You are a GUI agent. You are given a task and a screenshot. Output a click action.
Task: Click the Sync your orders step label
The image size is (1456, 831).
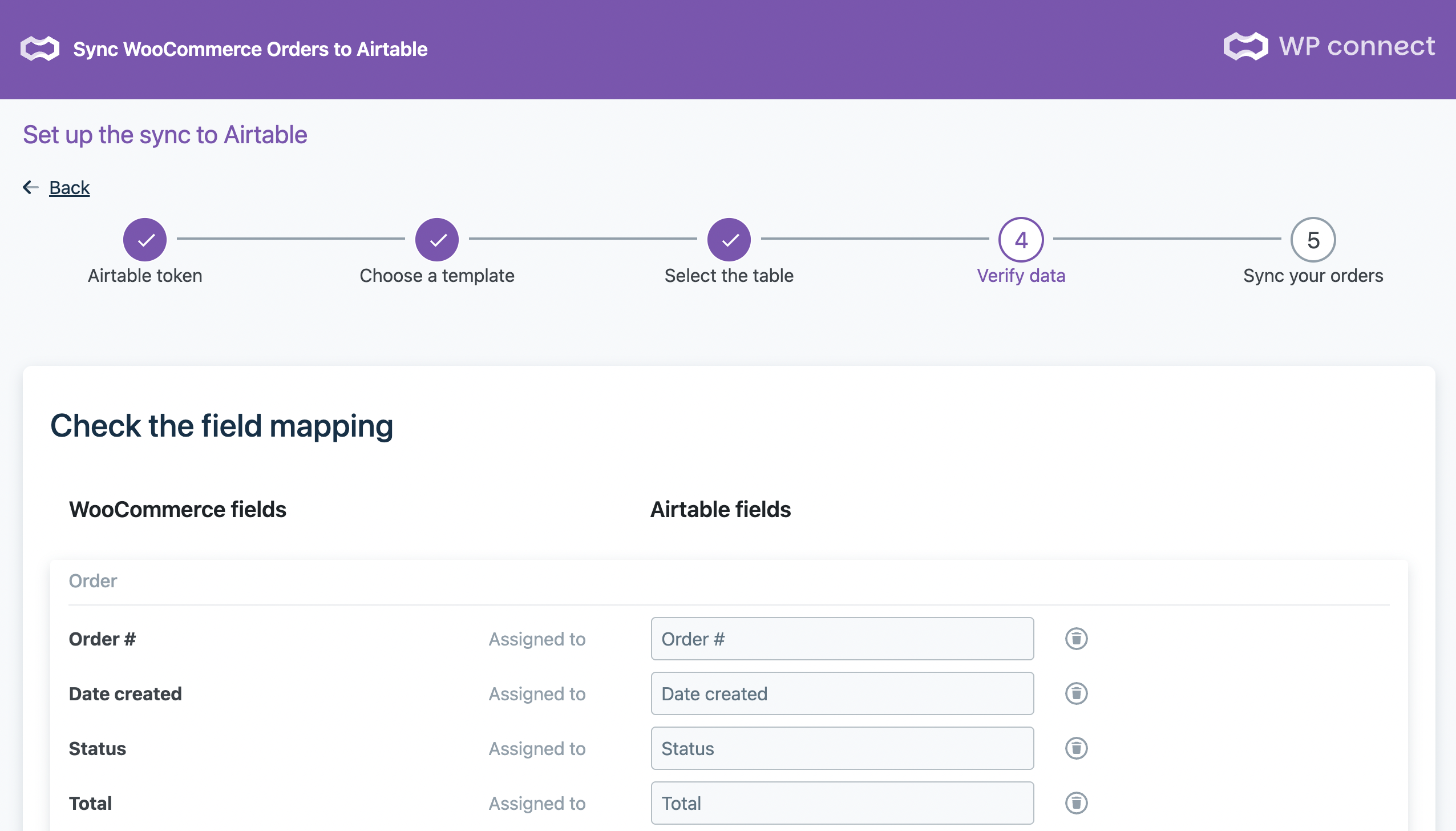(1313, 276)
